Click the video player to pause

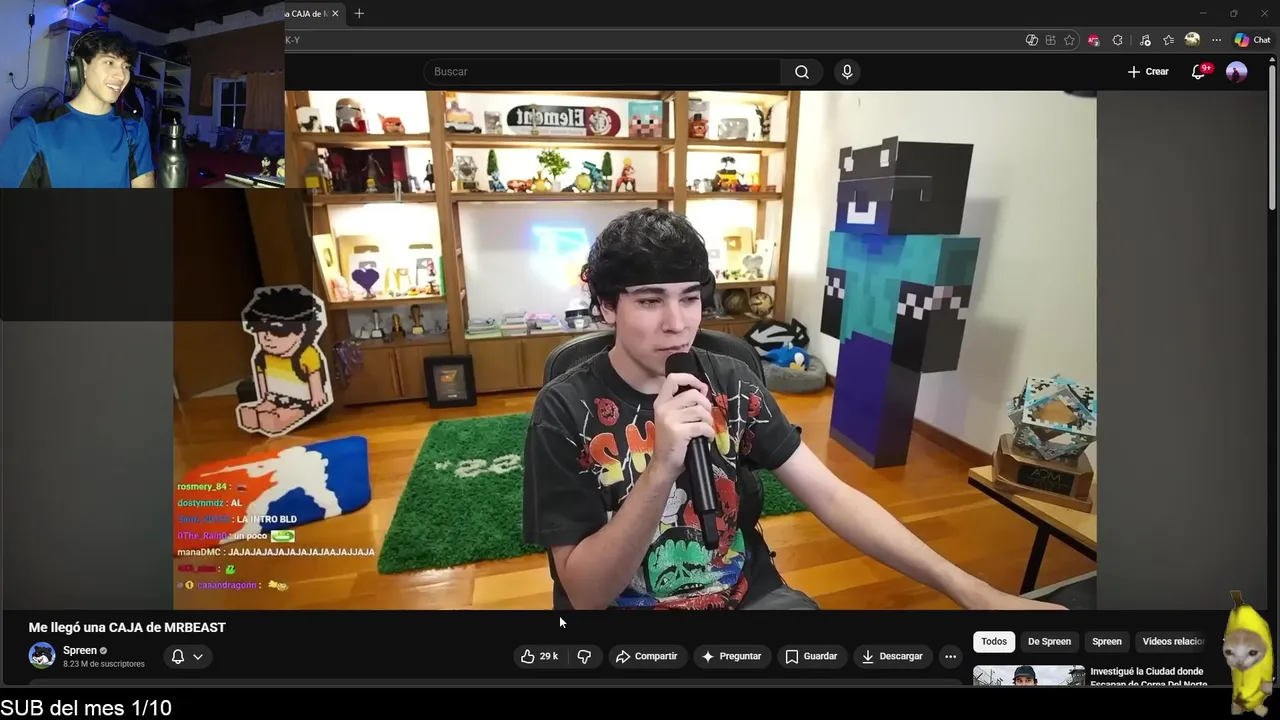635,350
